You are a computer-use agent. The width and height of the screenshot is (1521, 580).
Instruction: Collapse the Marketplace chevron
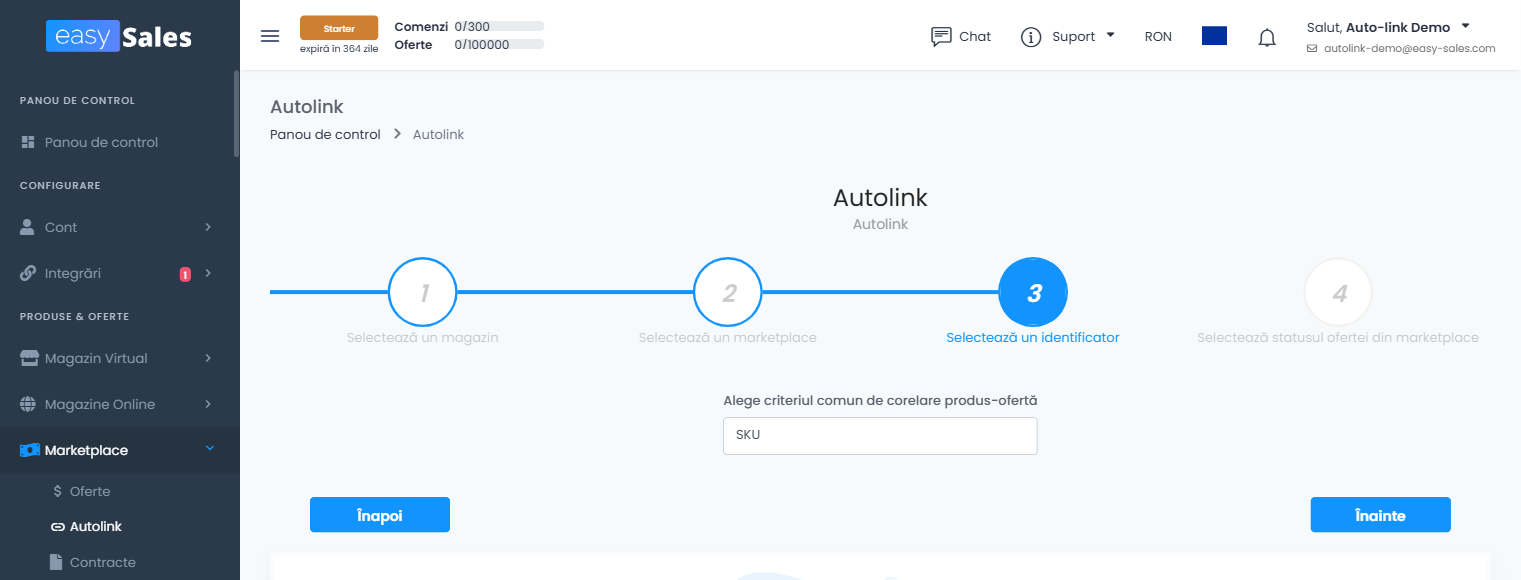pos(209,449)
